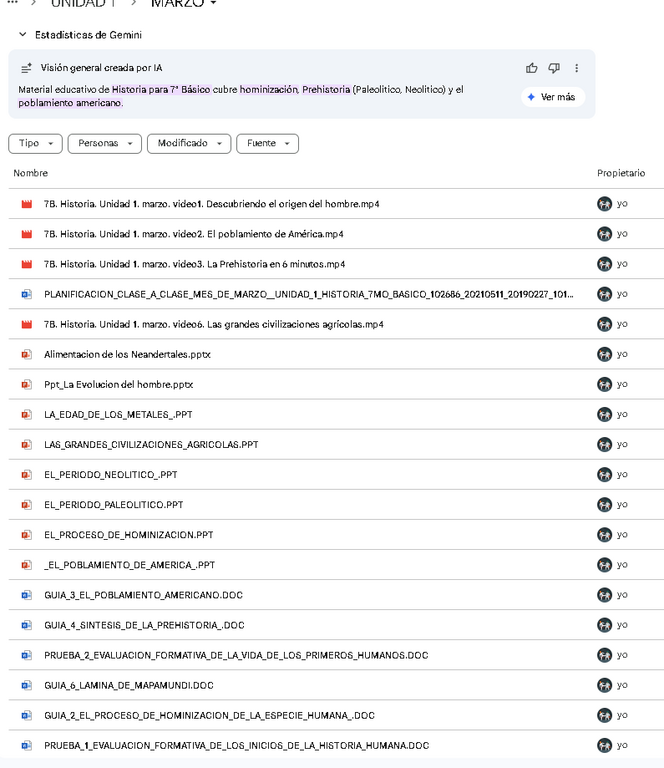Click Word icon of PRUEBA_1_EVALUACION_FORMATIVA file
The image size is (664, 768).
coord(27,745)
